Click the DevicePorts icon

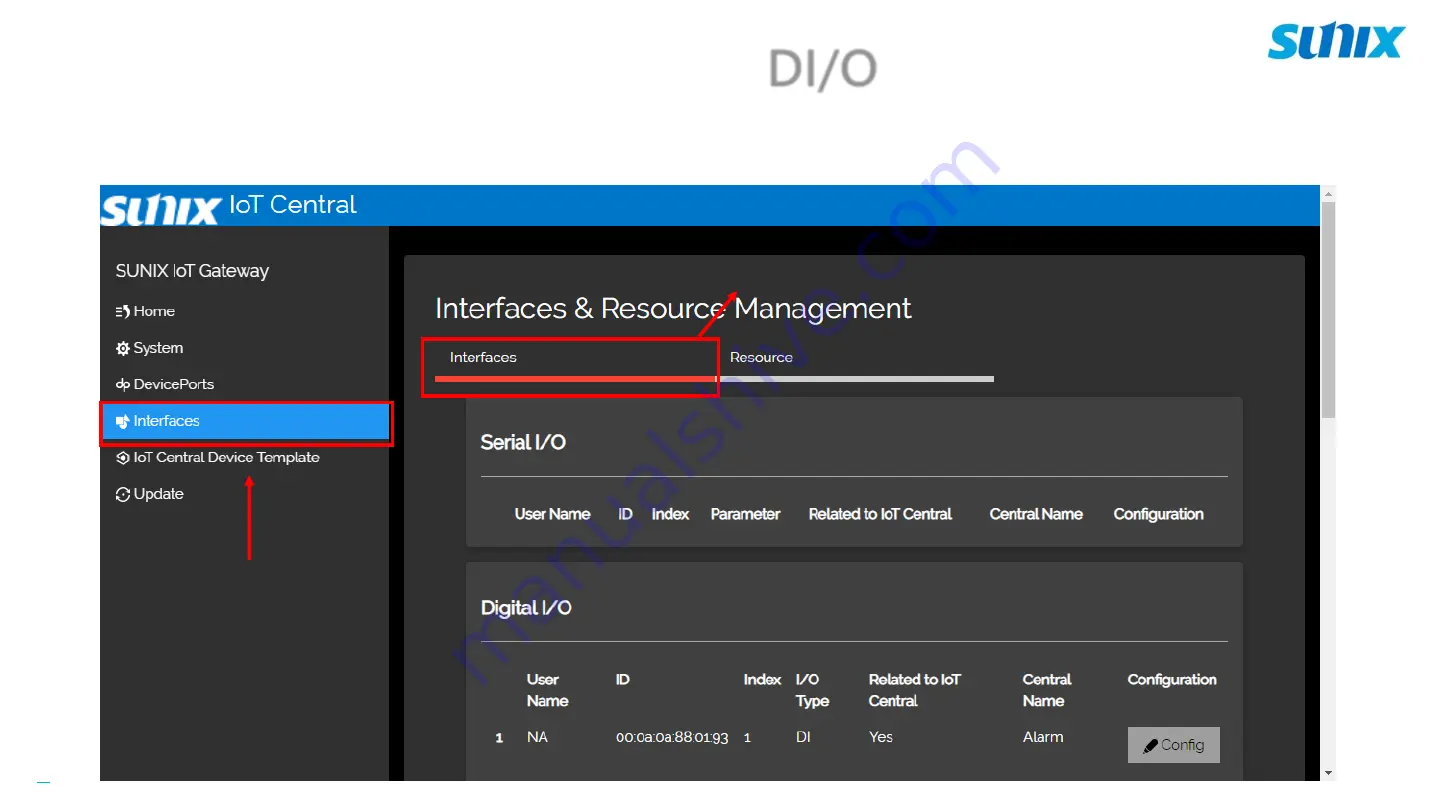pyautogui.click(x=123, y=384)
